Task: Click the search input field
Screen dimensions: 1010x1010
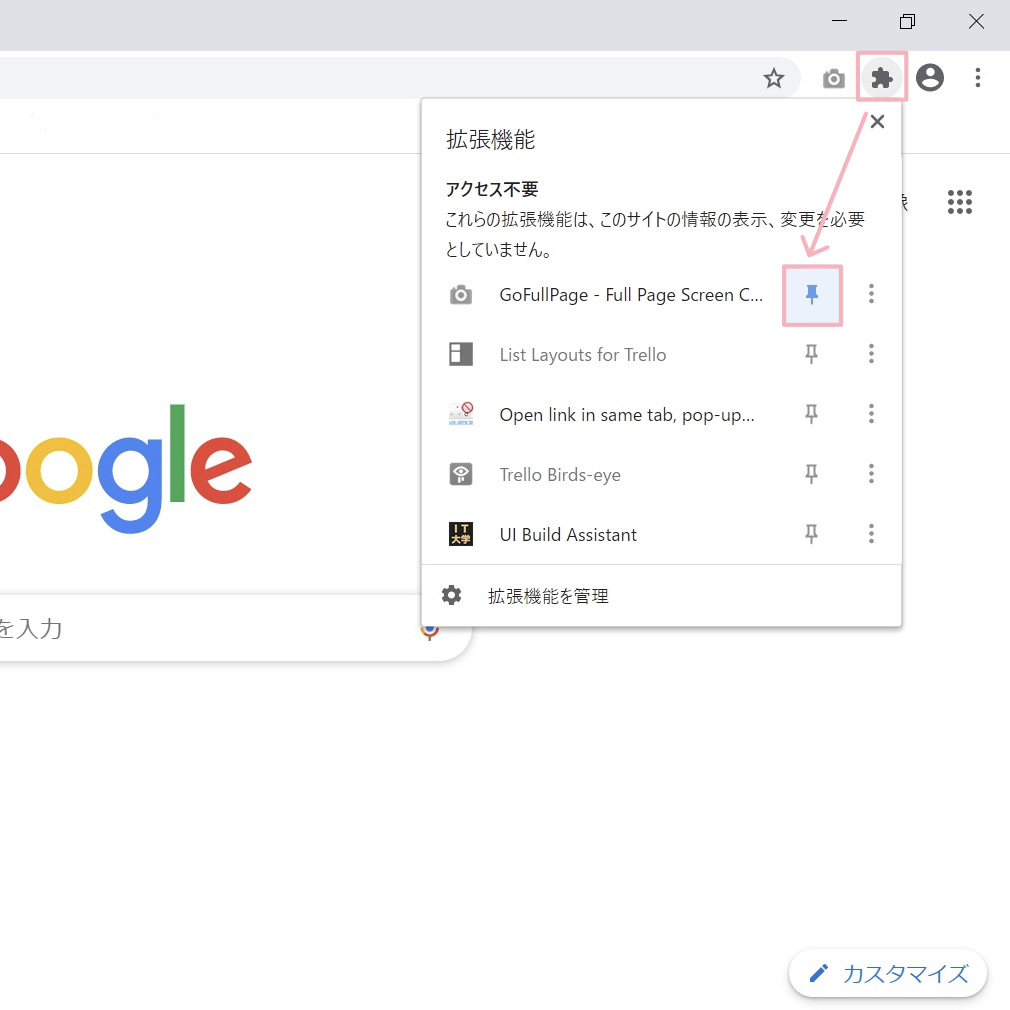Action: (x=200, y=628)
